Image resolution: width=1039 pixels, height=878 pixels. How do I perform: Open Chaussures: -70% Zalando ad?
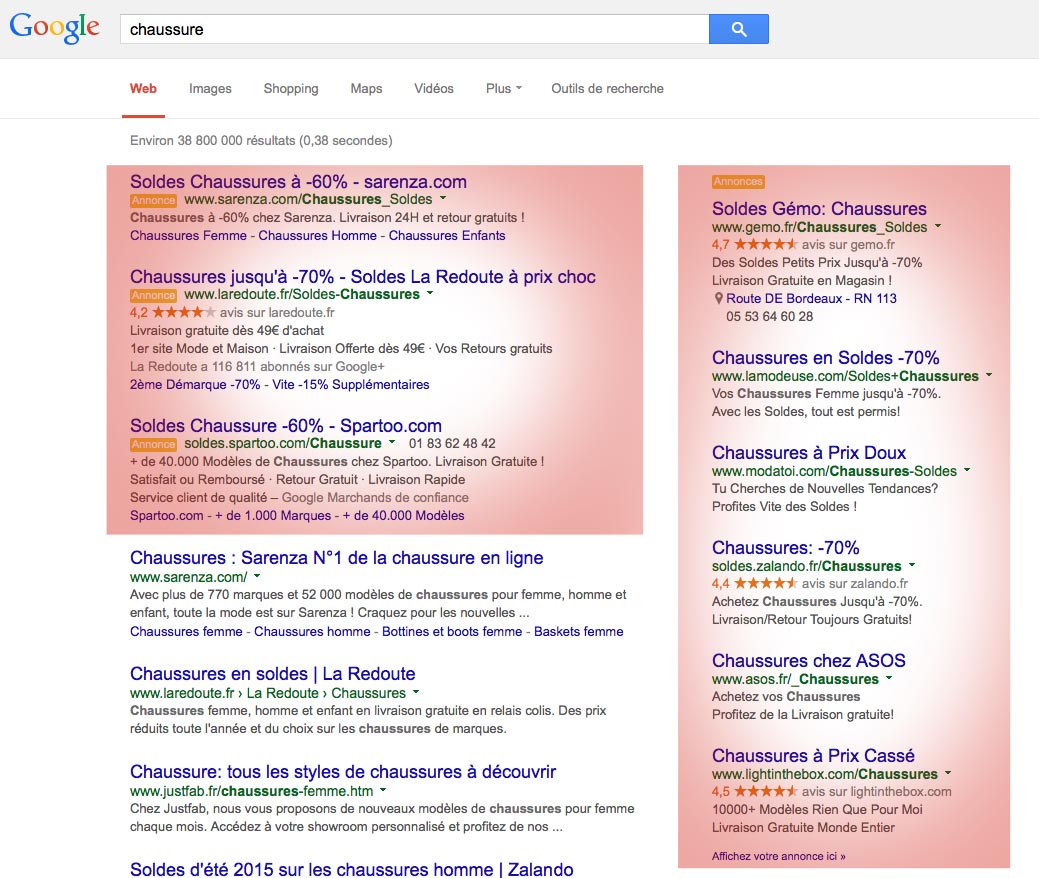[x=785, y=548]
